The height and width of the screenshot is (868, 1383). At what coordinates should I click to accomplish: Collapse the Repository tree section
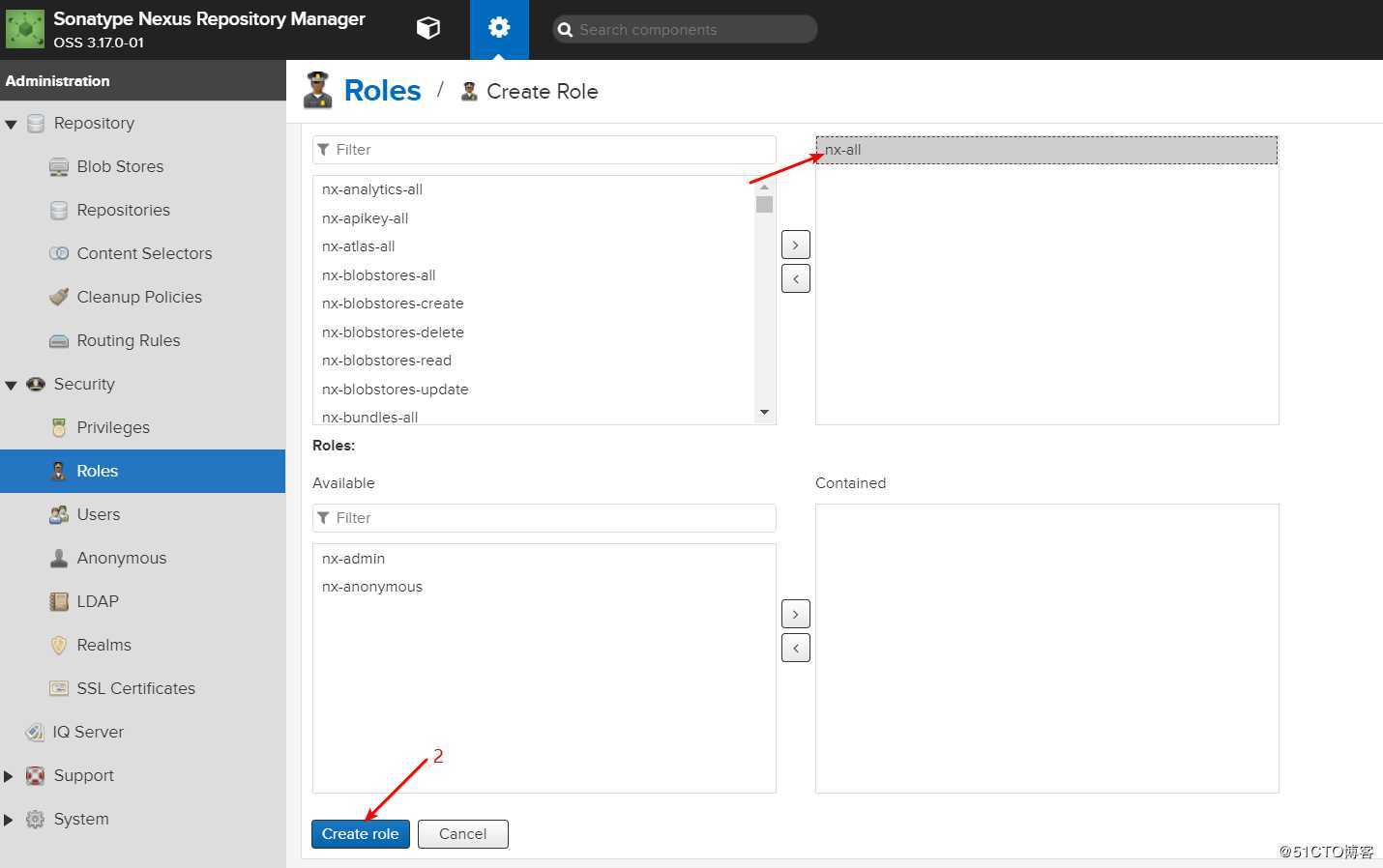tap(11, 124)
